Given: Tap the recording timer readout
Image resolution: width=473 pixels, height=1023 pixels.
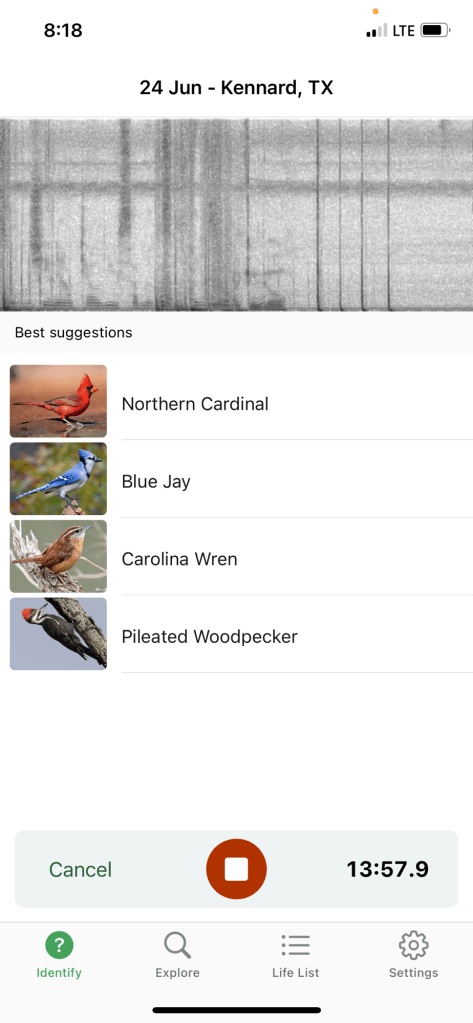Looking at the screenshot, I should click(388, 870).
